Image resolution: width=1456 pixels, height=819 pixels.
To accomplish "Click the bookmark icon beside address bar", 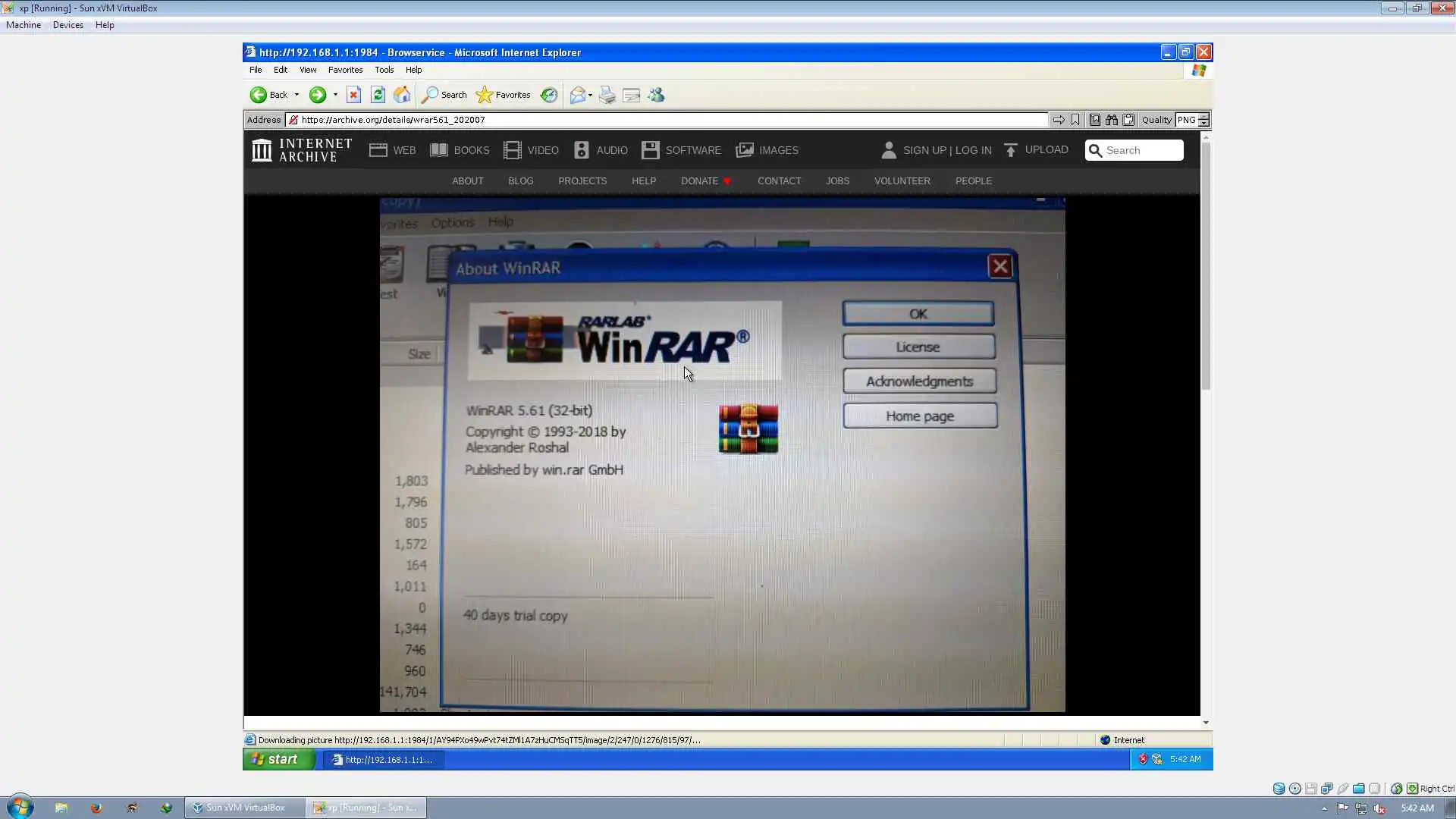I will (x=1075, y=120).
